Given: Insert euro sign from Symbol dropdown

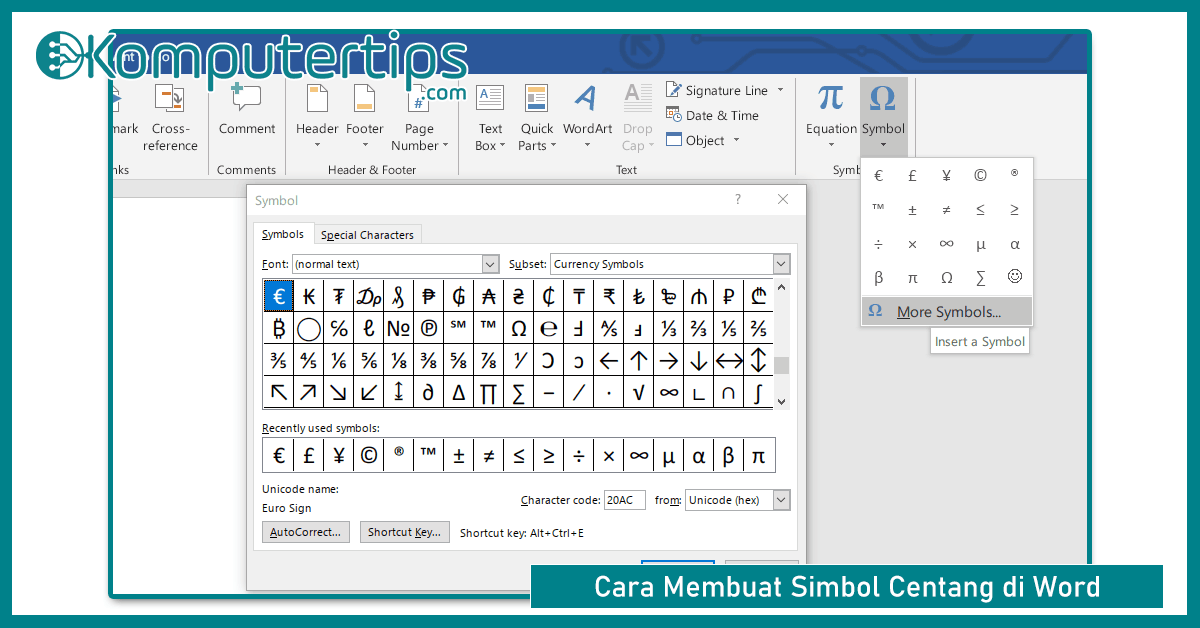Looking at the screenshot, I should pyautogui.click(x=878, y=176).
